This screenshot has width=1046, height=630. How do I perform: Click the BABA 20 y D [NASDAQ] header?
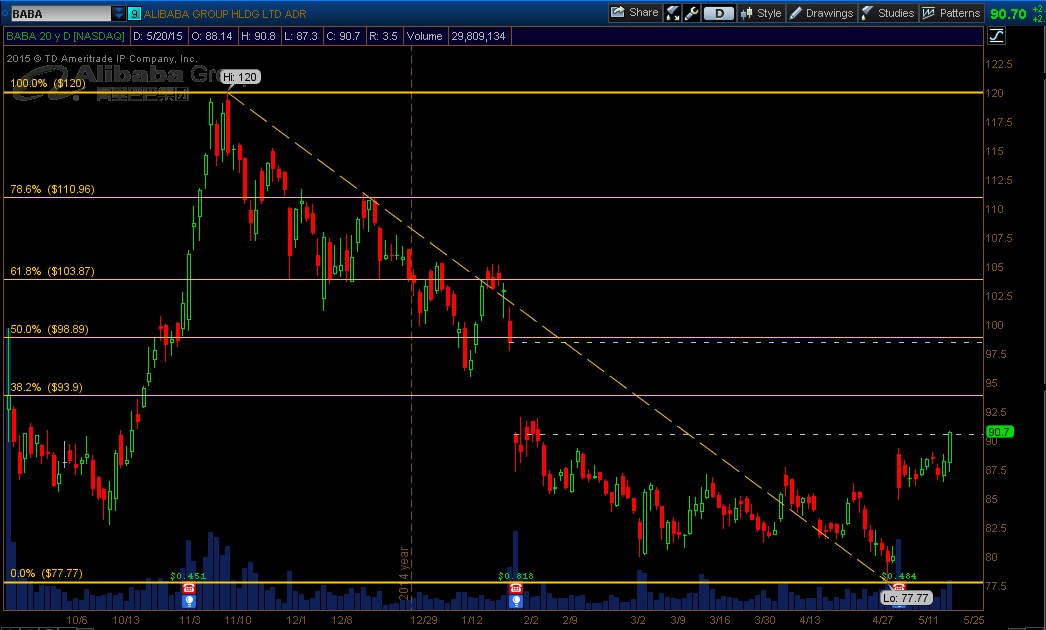coord(65,36)
